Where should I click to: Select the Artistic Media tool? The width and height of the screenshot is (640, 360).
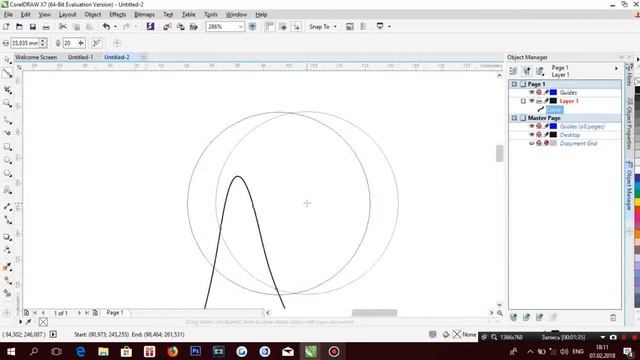point(7,133)
